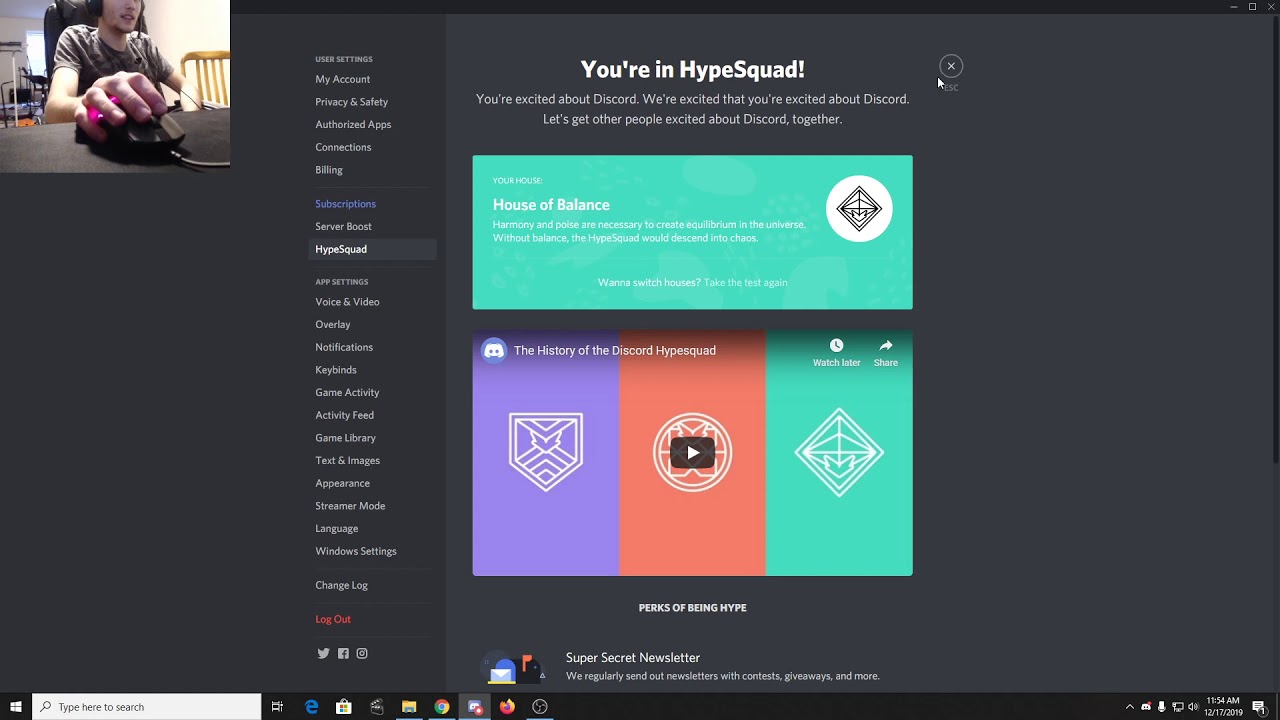Viewport: 1280px width, 720px height.
Task: Launch Microsoft Edge from taskbar
Action: pyautogui.click(x=312, y=707)
